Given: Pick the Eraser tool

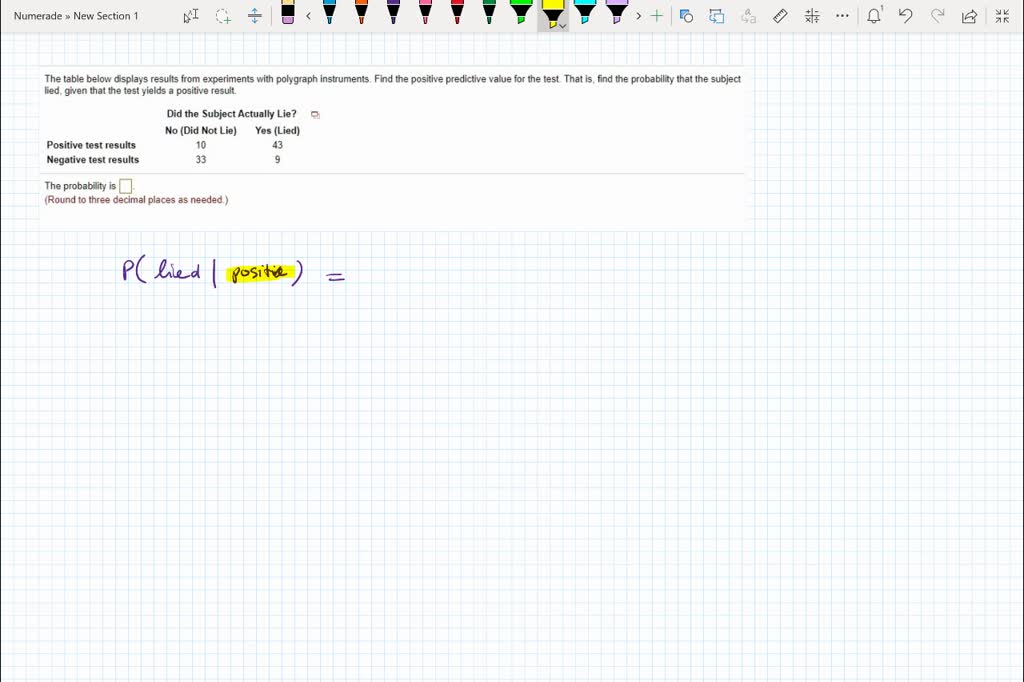Looking at the screenshot, I should pyautogui.click(x=290, y=15).
